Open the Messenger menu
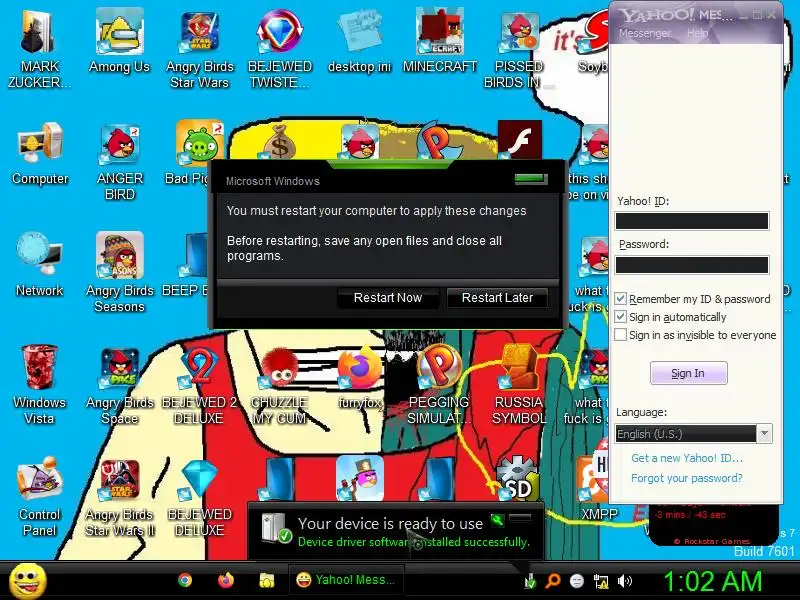Viewport: 800px width, 600px height. point(644,33)
